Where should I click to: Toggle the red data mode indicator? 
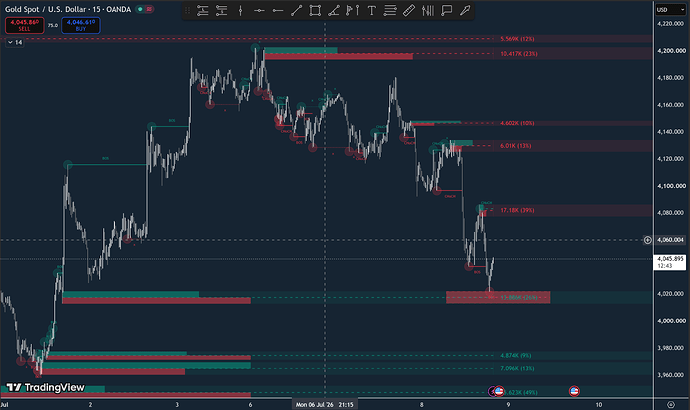click(150, 9)
